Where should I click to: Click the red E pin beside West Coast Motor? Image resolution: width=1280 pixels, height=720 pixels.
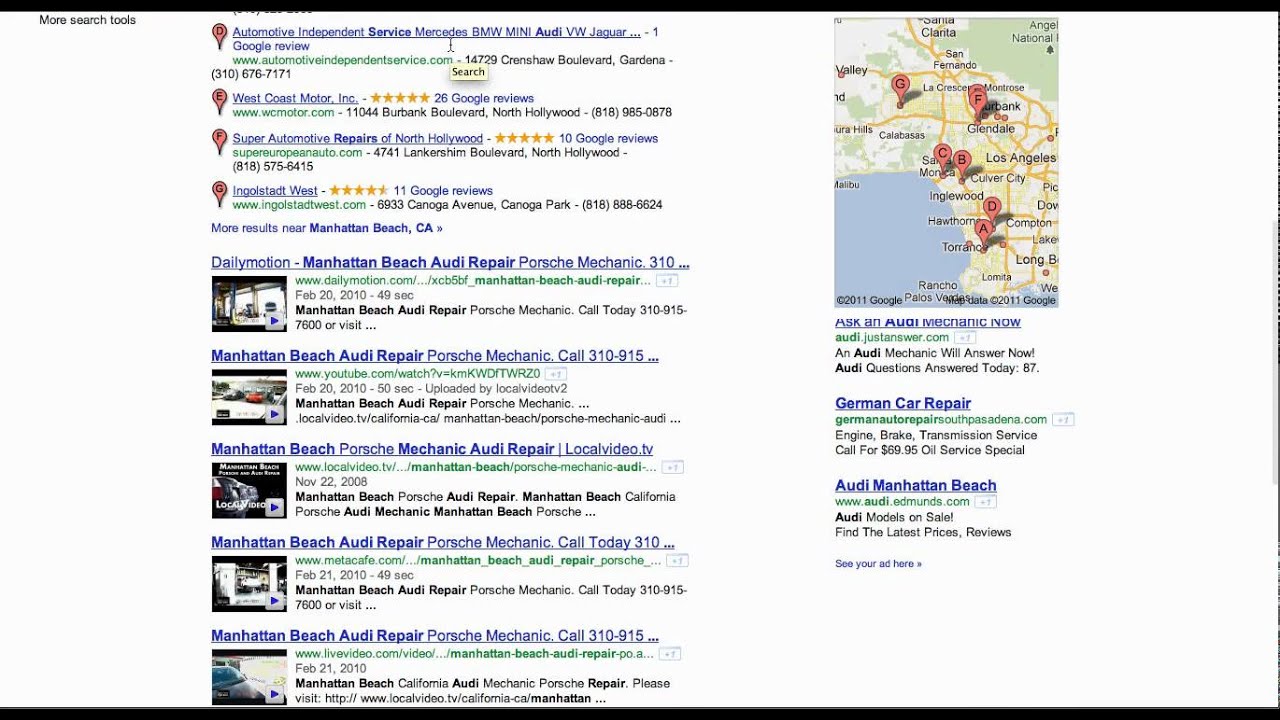click(220, 101)
